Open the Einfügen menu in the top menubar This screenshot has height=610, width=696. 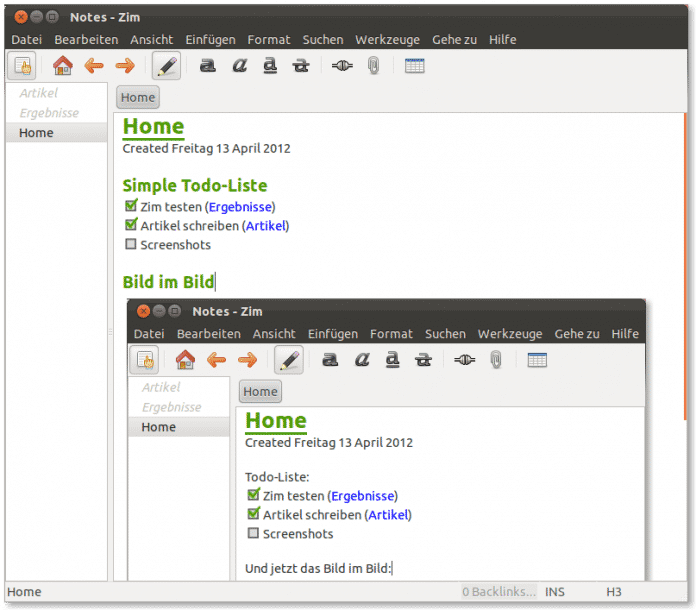tap(210, 39)
